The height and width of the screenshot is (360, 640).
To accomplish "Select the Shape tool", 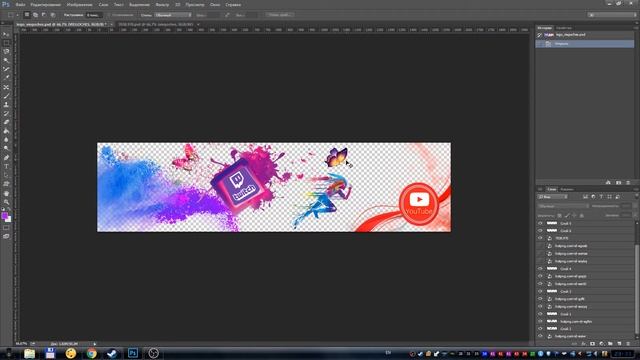I will click(6, 184).
